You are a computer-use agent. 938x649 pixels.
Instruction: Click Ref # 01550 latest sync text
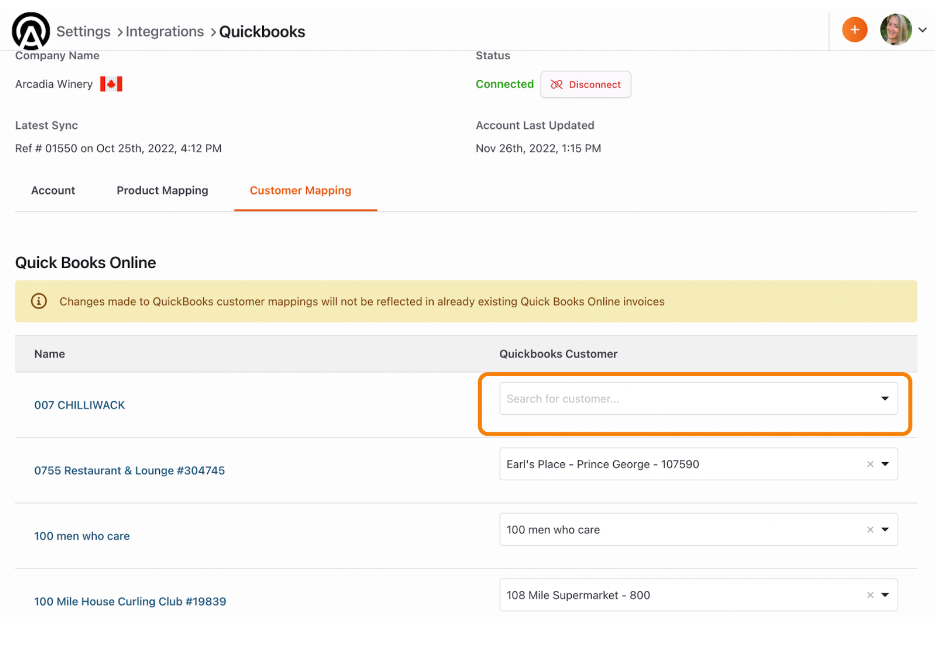coord(118,148)
